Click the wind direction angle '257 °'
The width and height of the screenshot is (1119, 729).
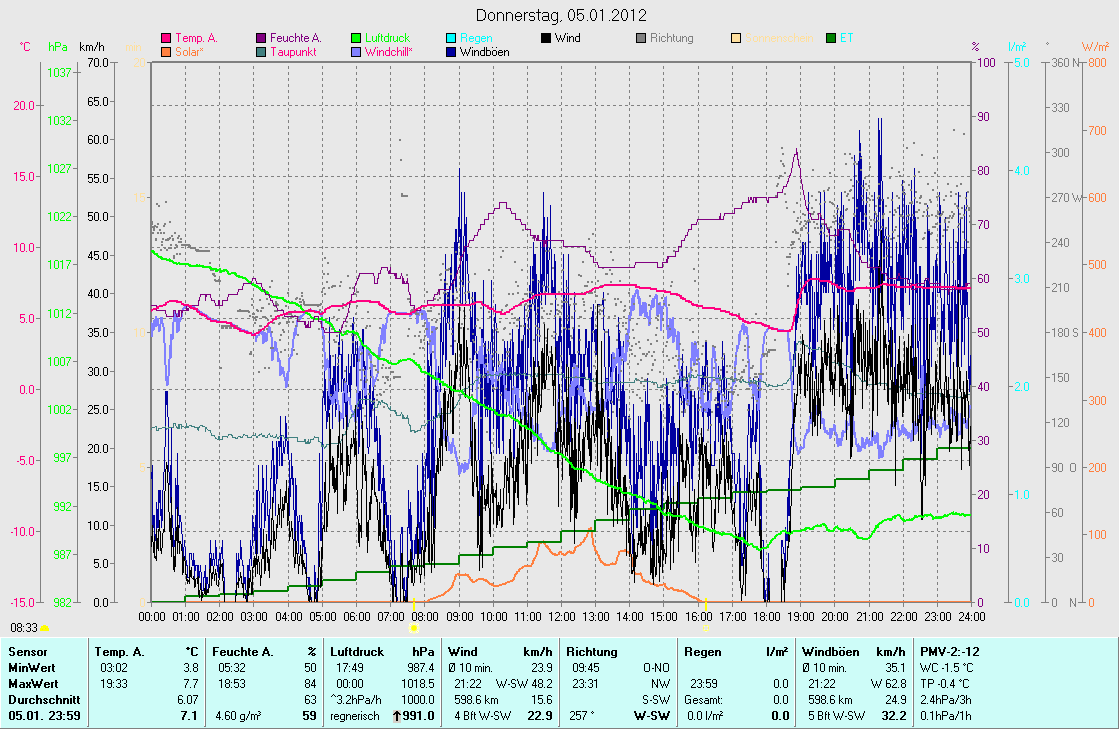pyautogui.click(x=582, y=716)
